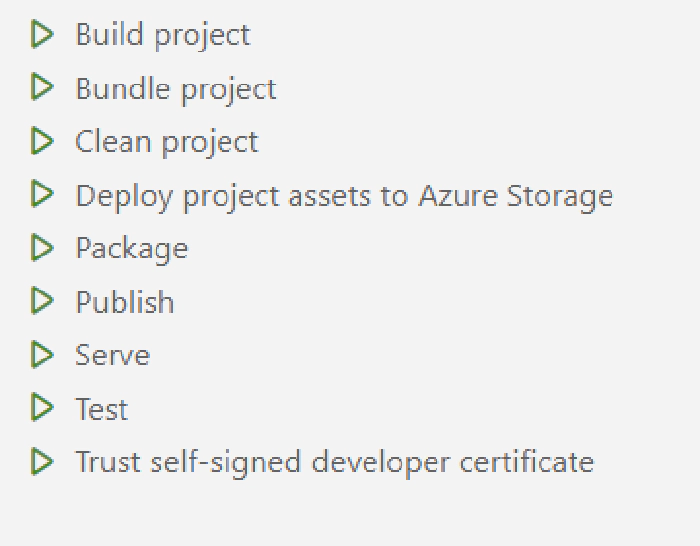
Task: Select the Test task label
Action: point(102,409)
